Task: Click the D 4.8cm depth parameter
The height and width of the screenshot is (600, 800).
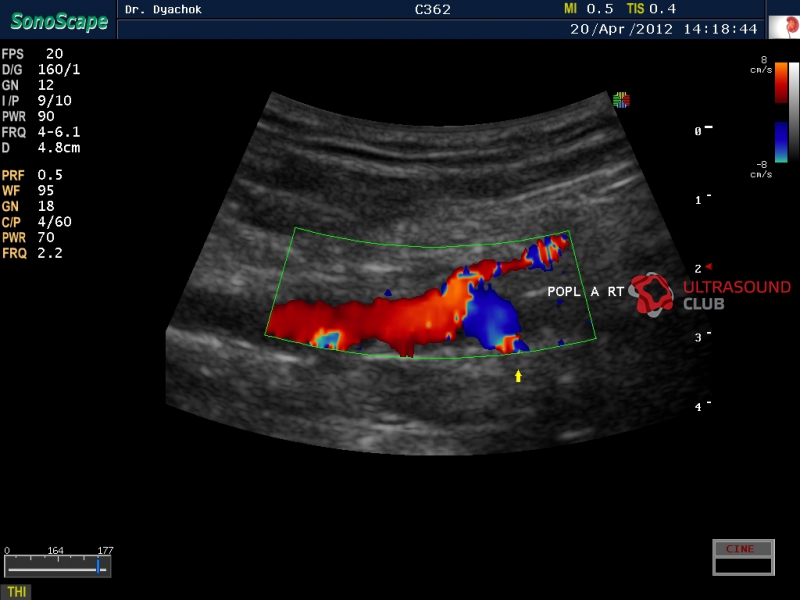Action: click(x=41, y=148)
